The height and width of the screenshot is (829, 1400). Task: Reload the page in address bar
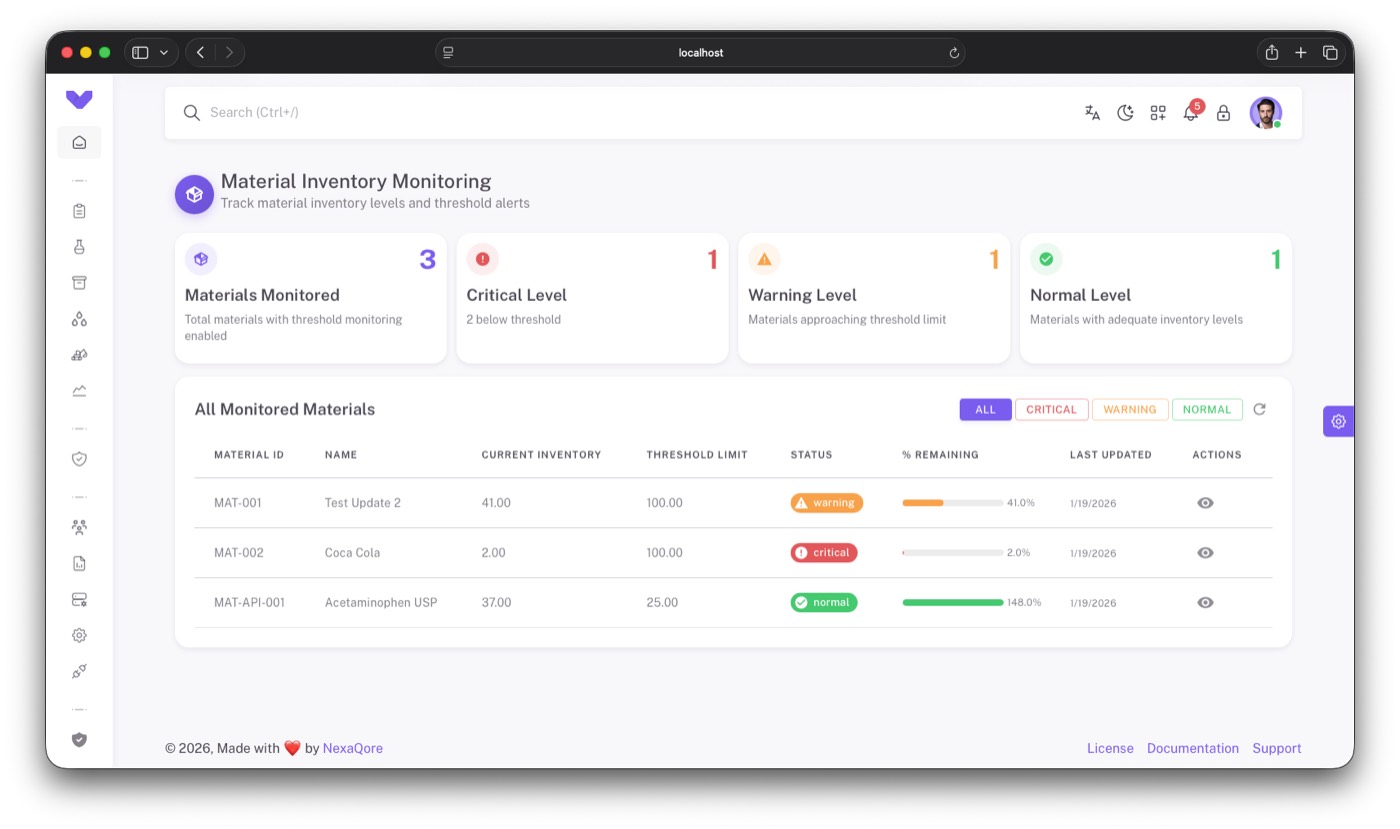(954, 53)
